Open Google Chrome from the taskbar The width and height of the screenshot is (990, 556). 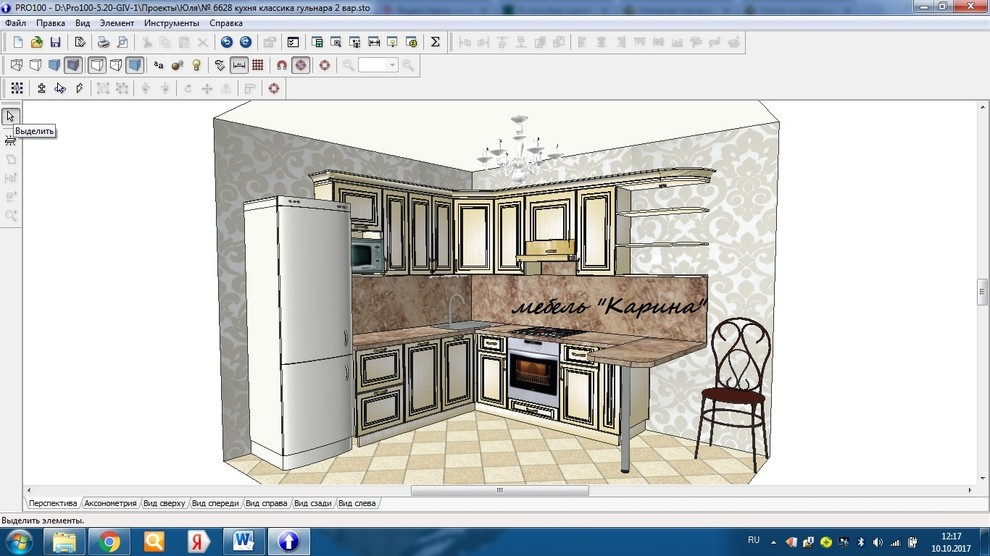coord(109,541)
